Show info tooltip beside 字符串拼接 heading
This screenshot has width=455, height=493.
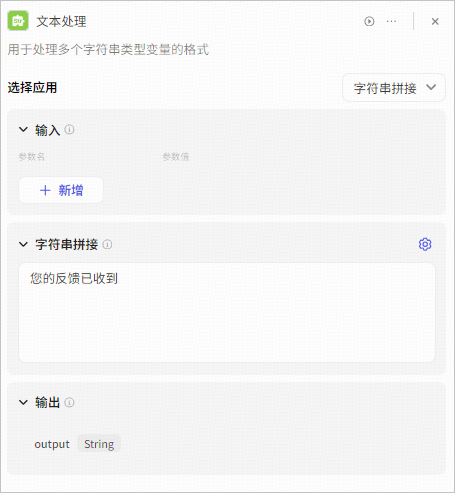pos(107,244)
